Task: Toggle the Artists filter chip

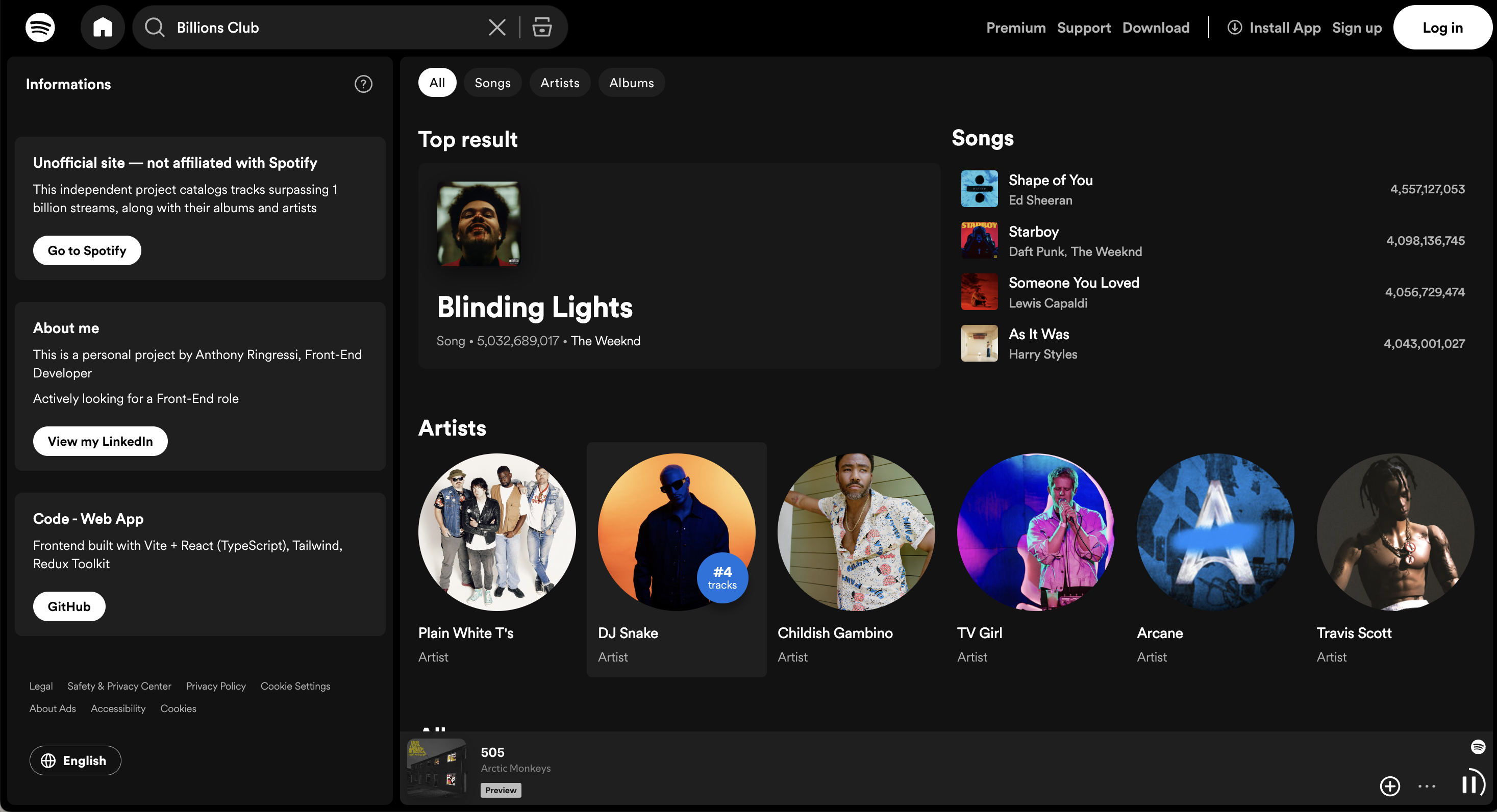Action: point(560,82)
